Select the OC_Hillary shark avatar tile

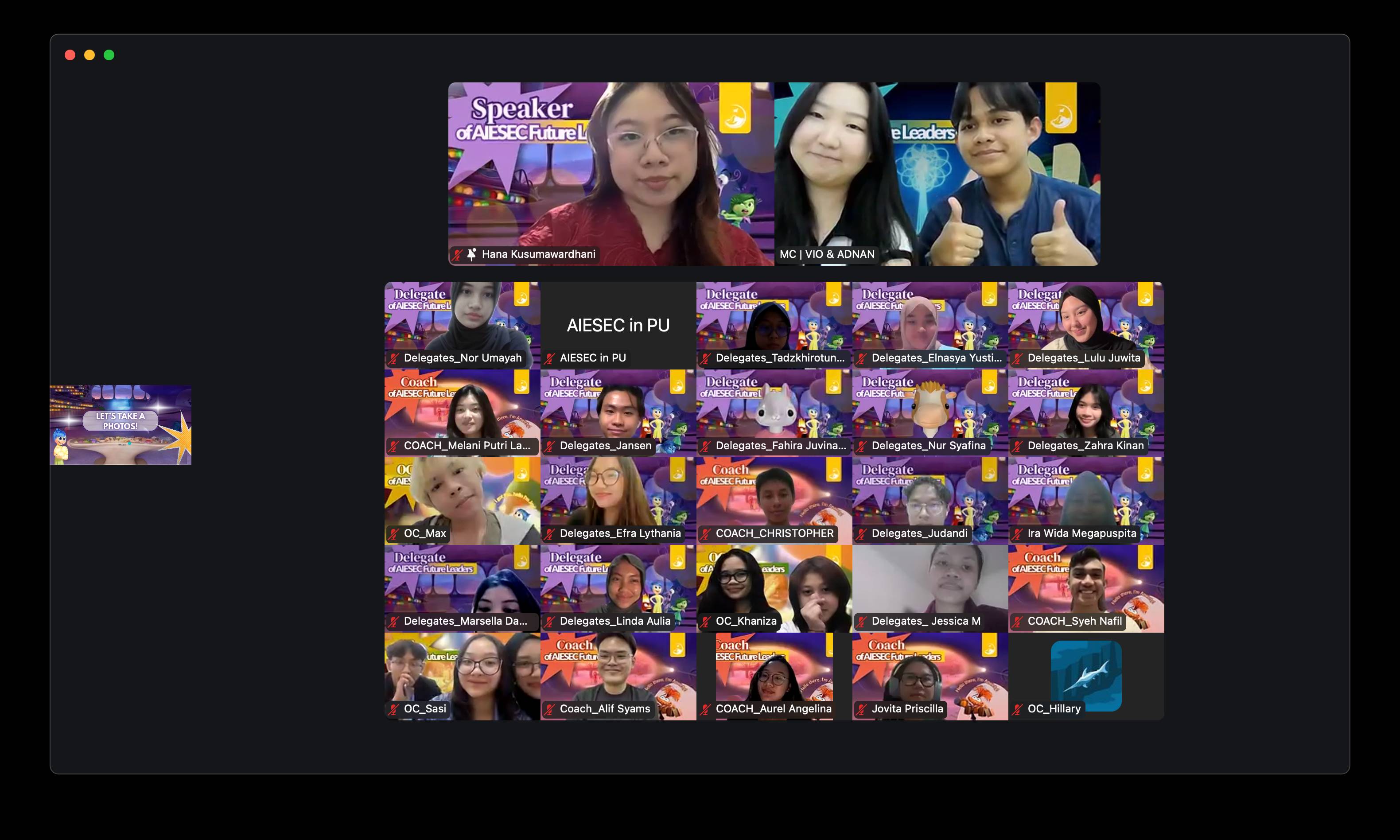tap(1086, 677)
